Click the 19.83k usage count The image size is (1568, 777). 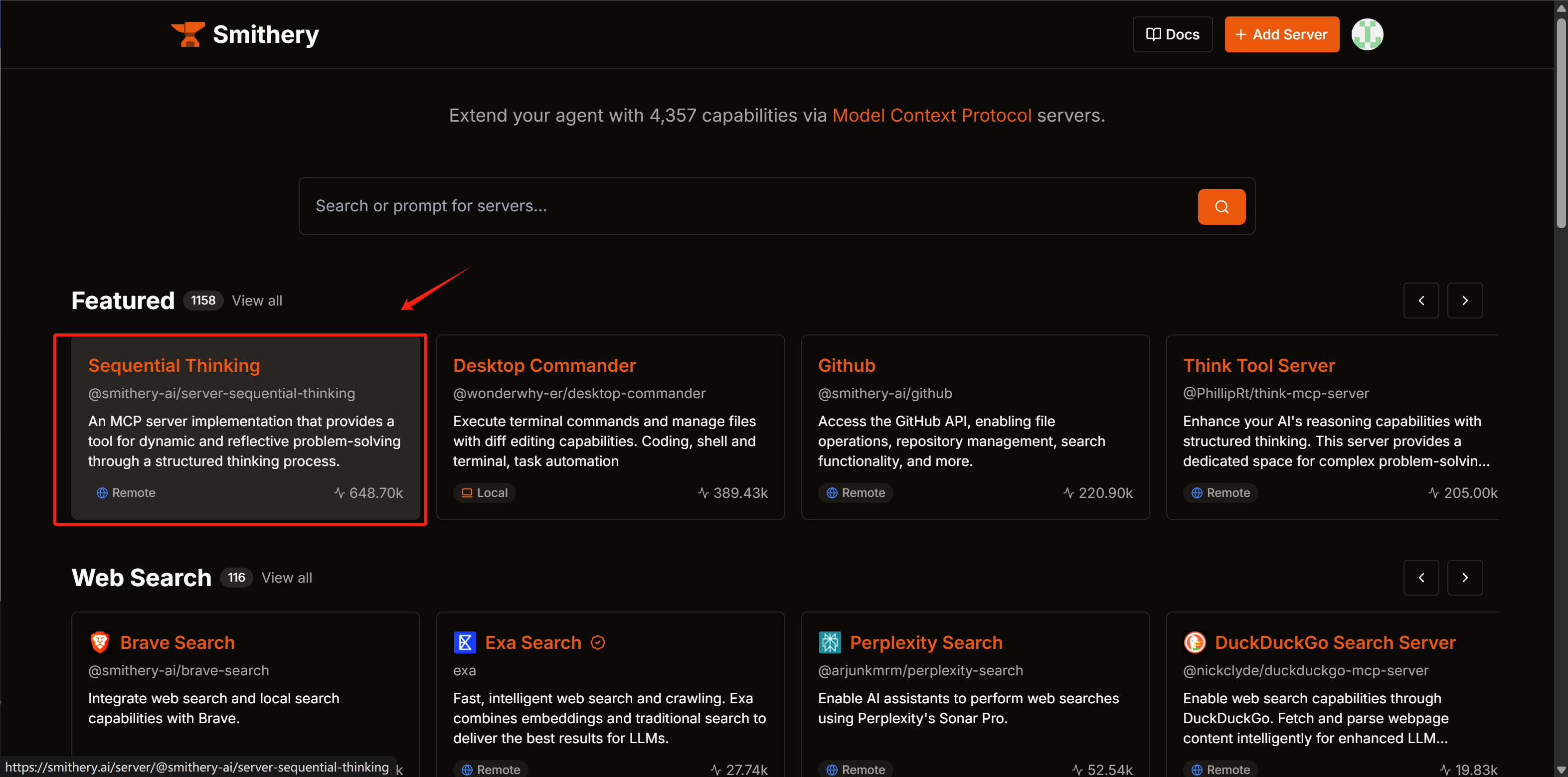pos(1469,770)
